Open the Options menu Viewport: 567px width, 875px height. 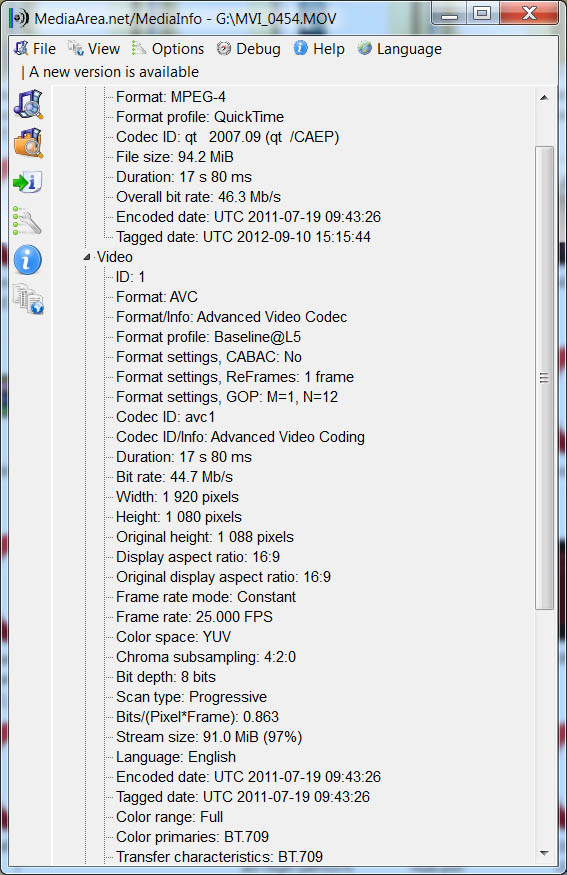click(x=168, y=49)
